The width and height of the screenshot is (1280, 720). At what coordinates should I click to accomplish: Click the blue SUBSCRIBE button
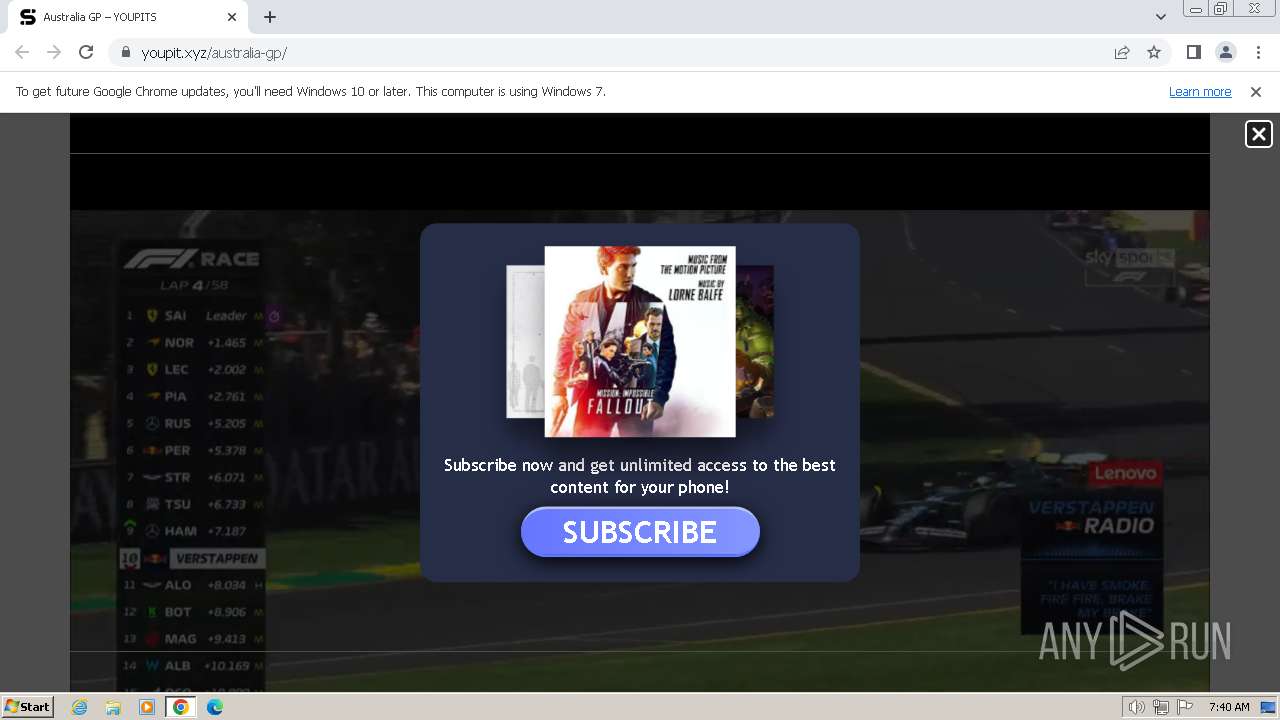tap(640, 532)
